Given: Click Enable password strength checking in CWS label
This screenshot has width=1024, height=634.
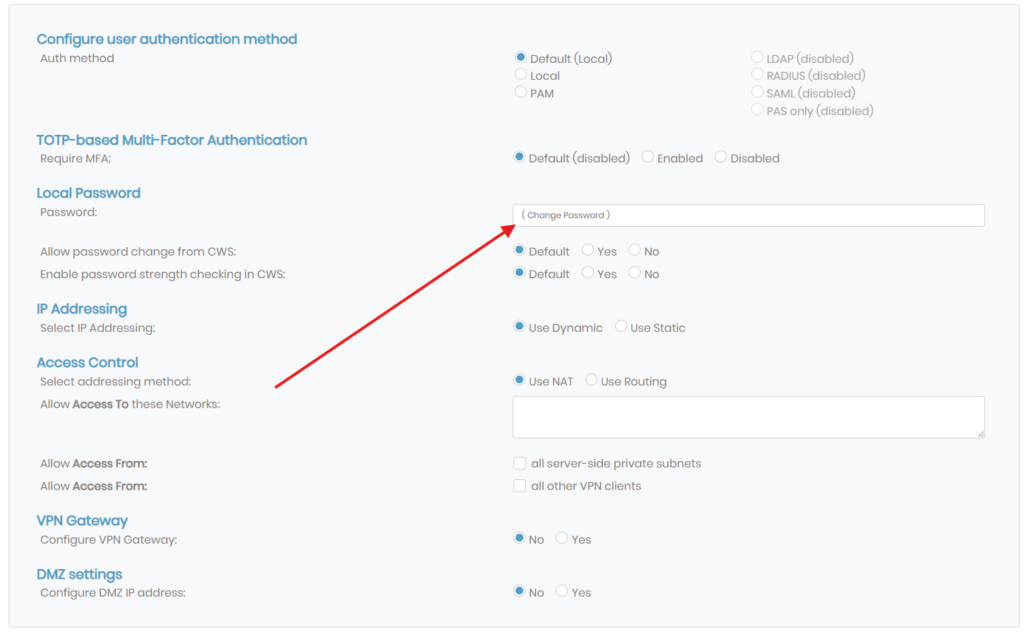Looking at the screenshot, I should 163,274.
